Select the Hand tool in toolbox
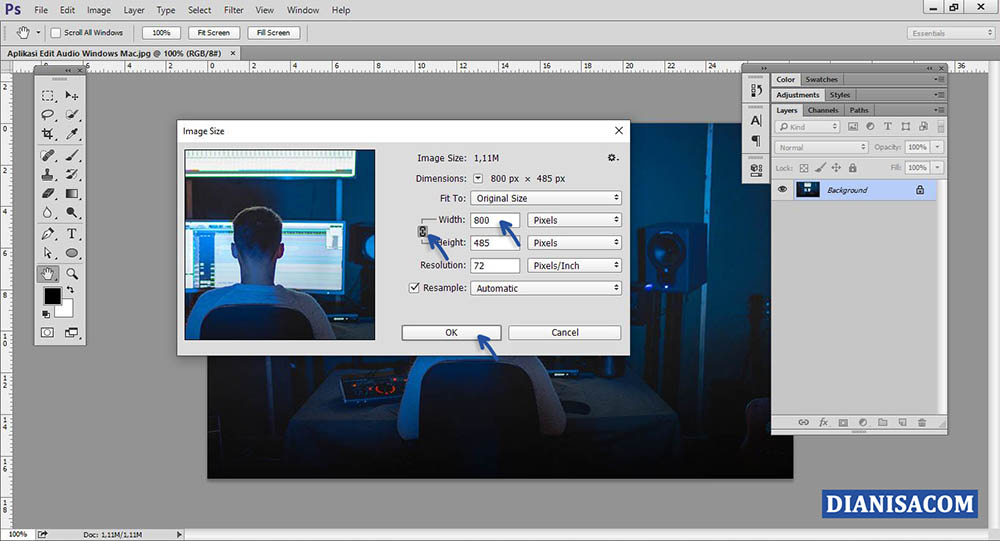Screen dimensions: 1000x541 tap(48, 274)
